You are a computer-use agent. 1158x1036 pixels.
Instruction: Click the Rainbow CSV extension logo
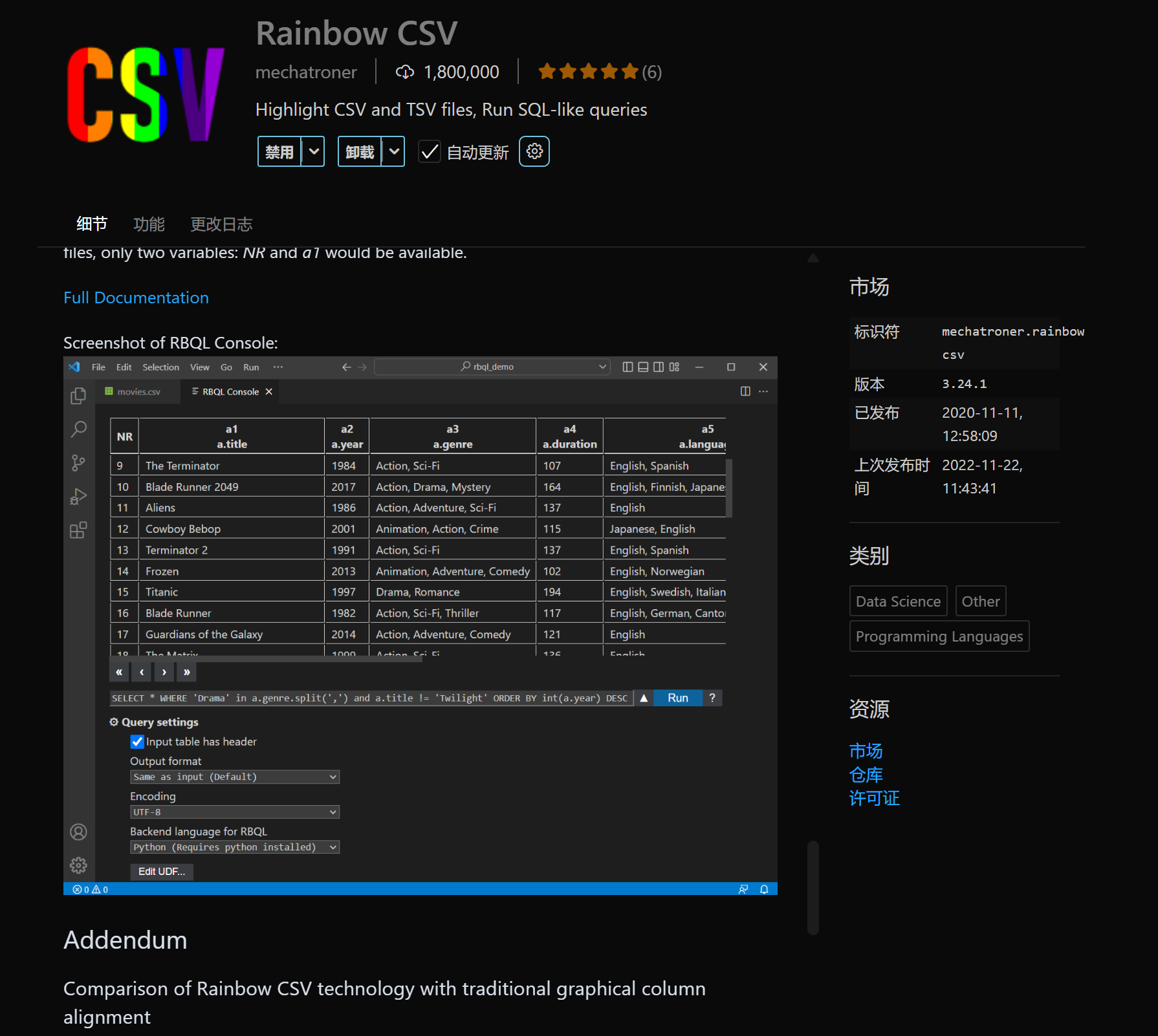(146, 94)
